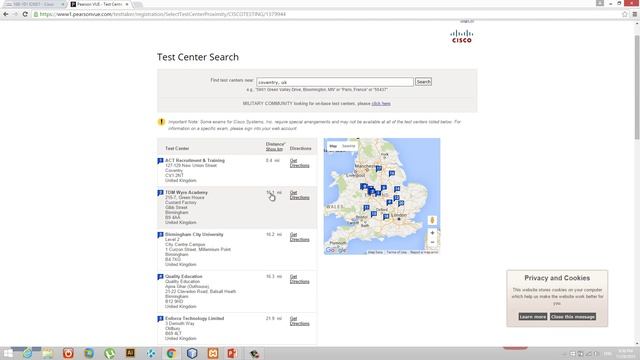Click 'Close this message' cookie button
This screenshot has height=360, width=640.
click(573, 317)
